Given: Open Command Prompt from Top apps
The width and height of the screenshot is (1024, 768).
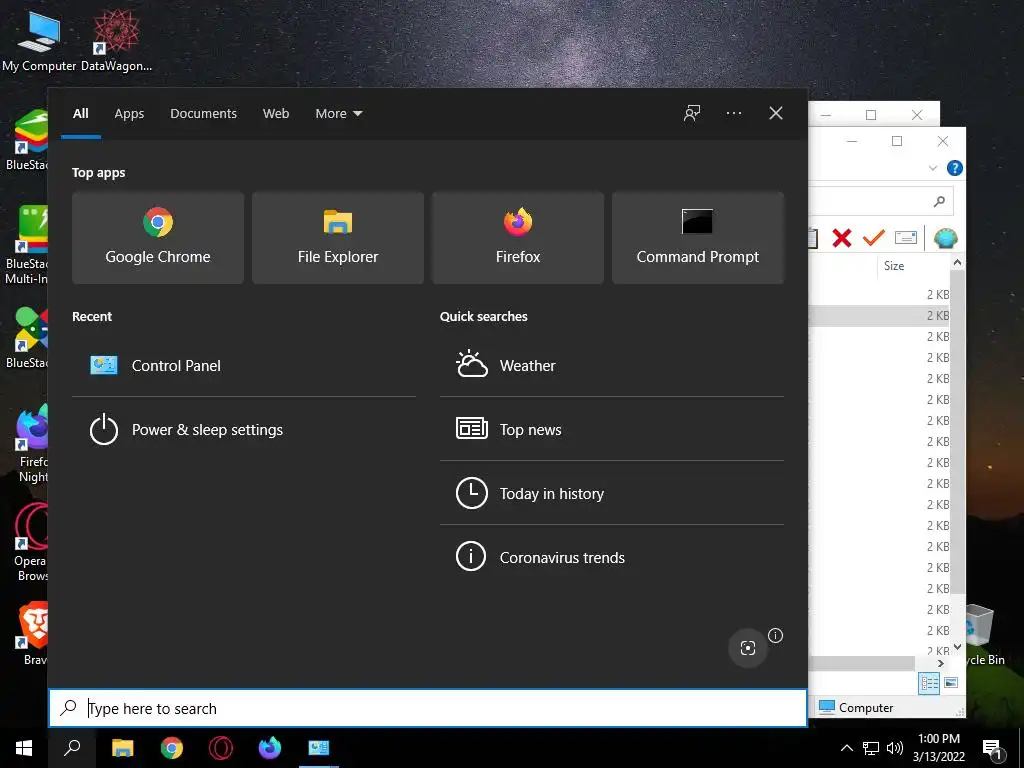Looking at the screenshot, I should (697, 238).
